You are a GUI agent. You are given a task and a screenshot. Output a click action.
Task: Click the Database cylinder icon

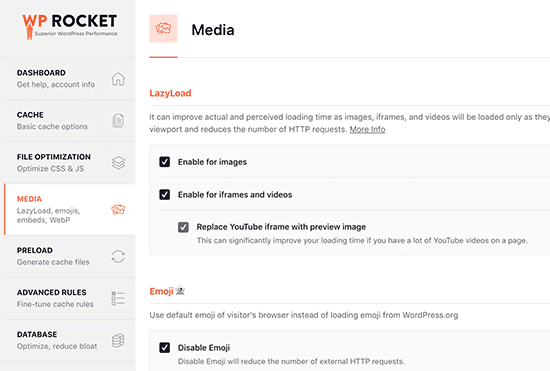(118, 340)
